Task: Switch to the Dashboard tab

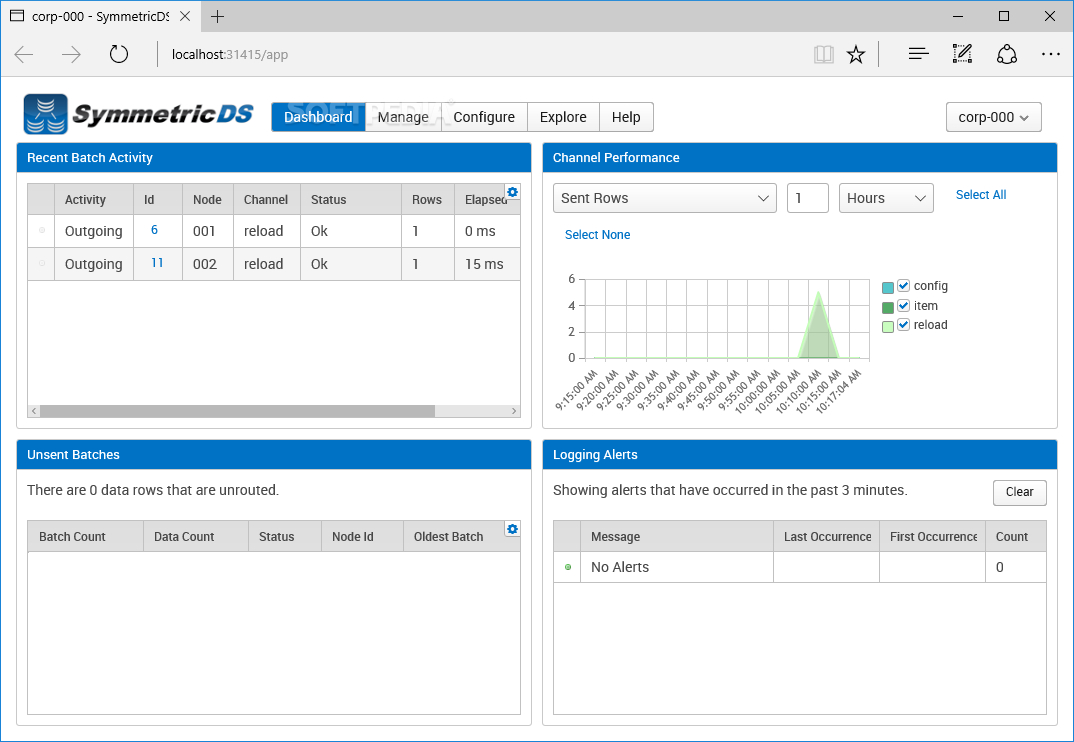Action: coord(318,117)
